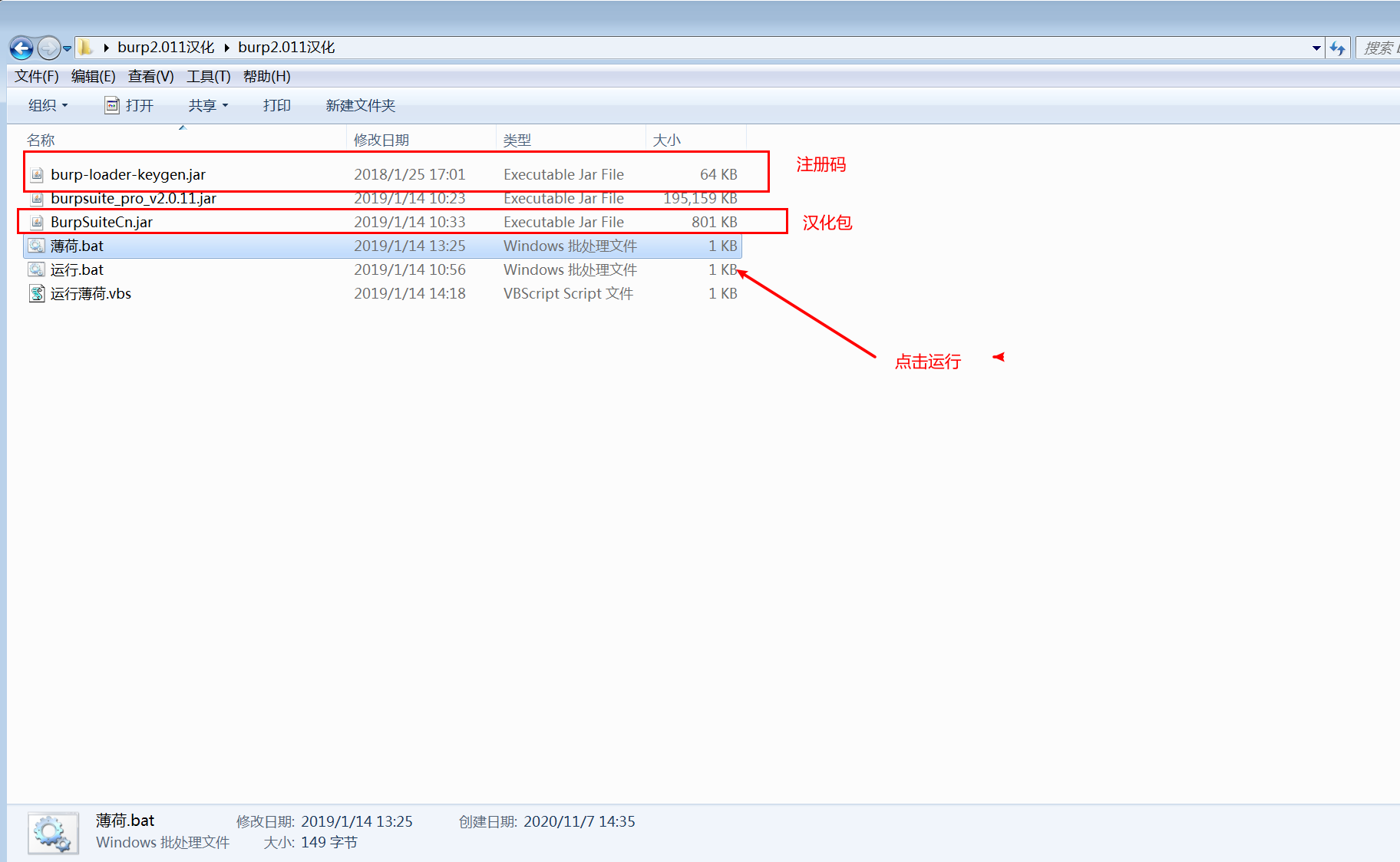Viewport: 1400px width, 862px height.
Task: Open the address bar history dropdown
Action: pos(1316,48)
